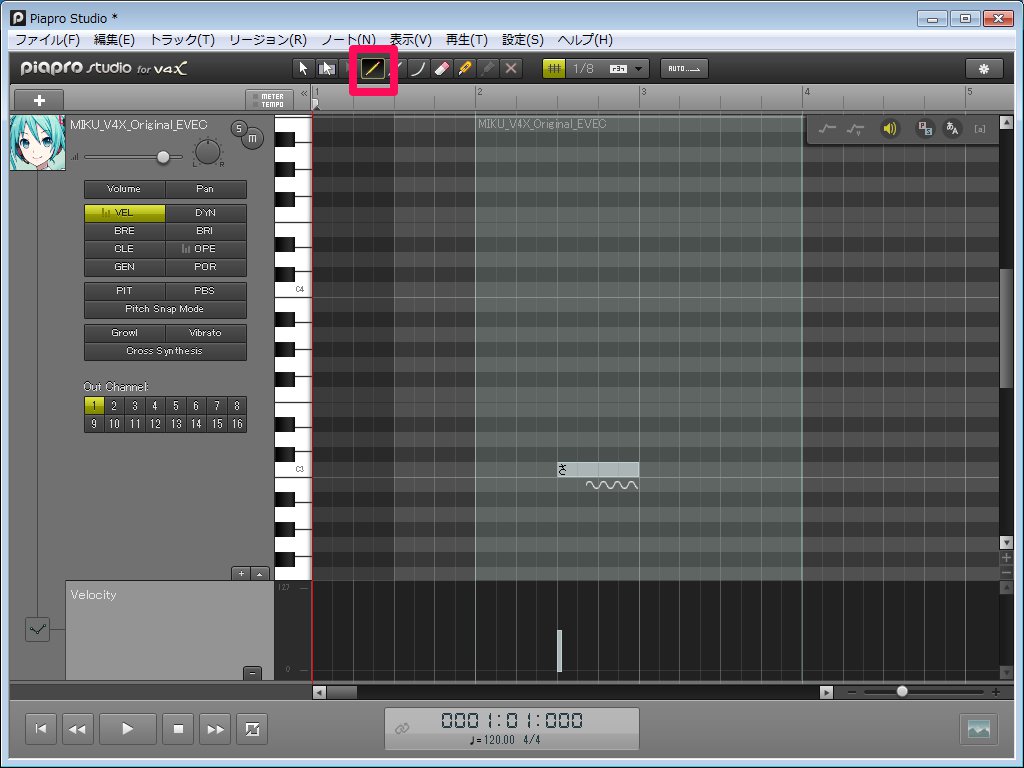Screen dimensions: 1024x768
Task: Select the greyed-out glue tool
Action: (488, 69)
